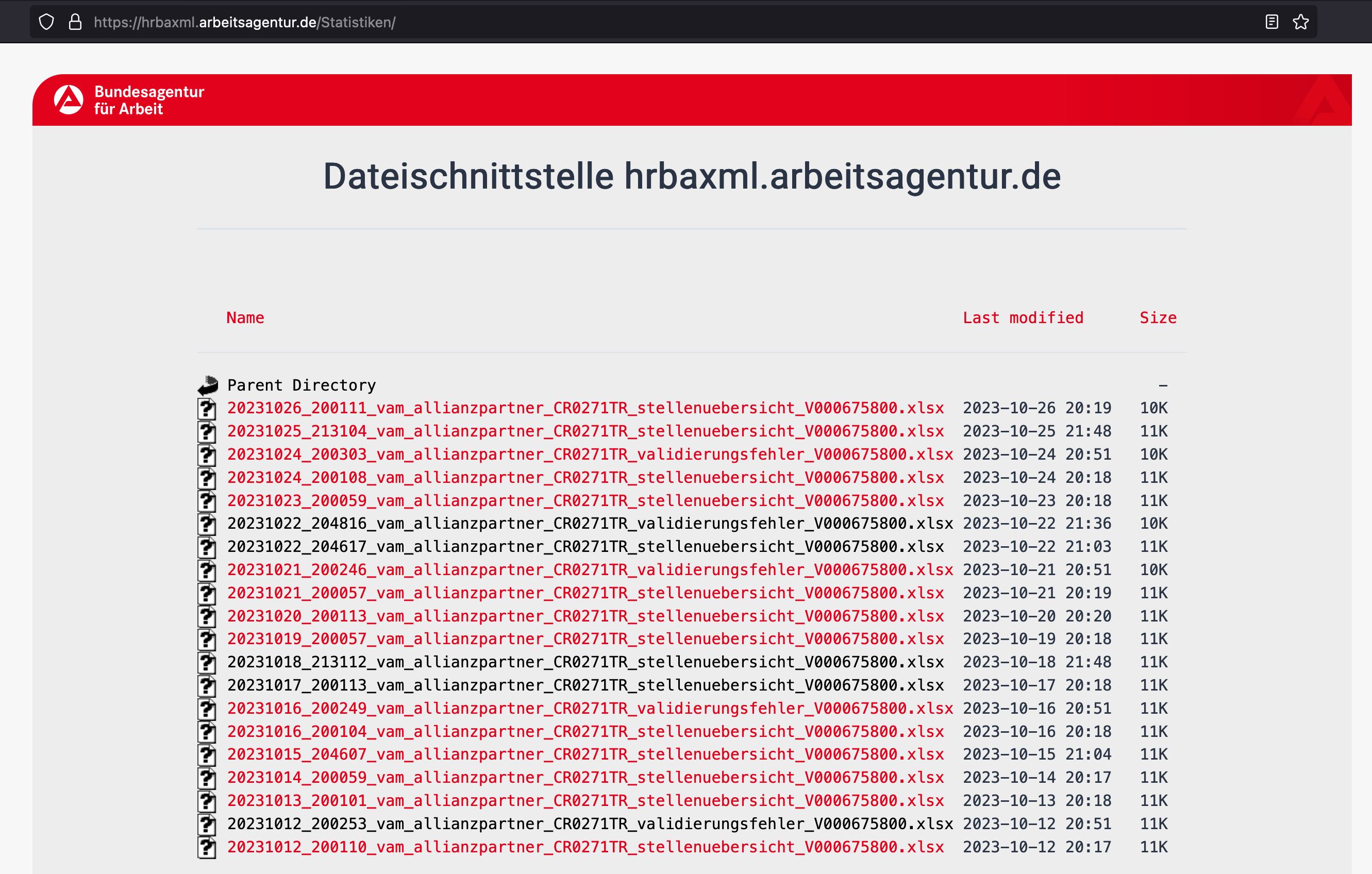Open 20231022_204617 stellenuebersicht xlsx file
The image size is (1372, 874).
[x=585, y=546]
